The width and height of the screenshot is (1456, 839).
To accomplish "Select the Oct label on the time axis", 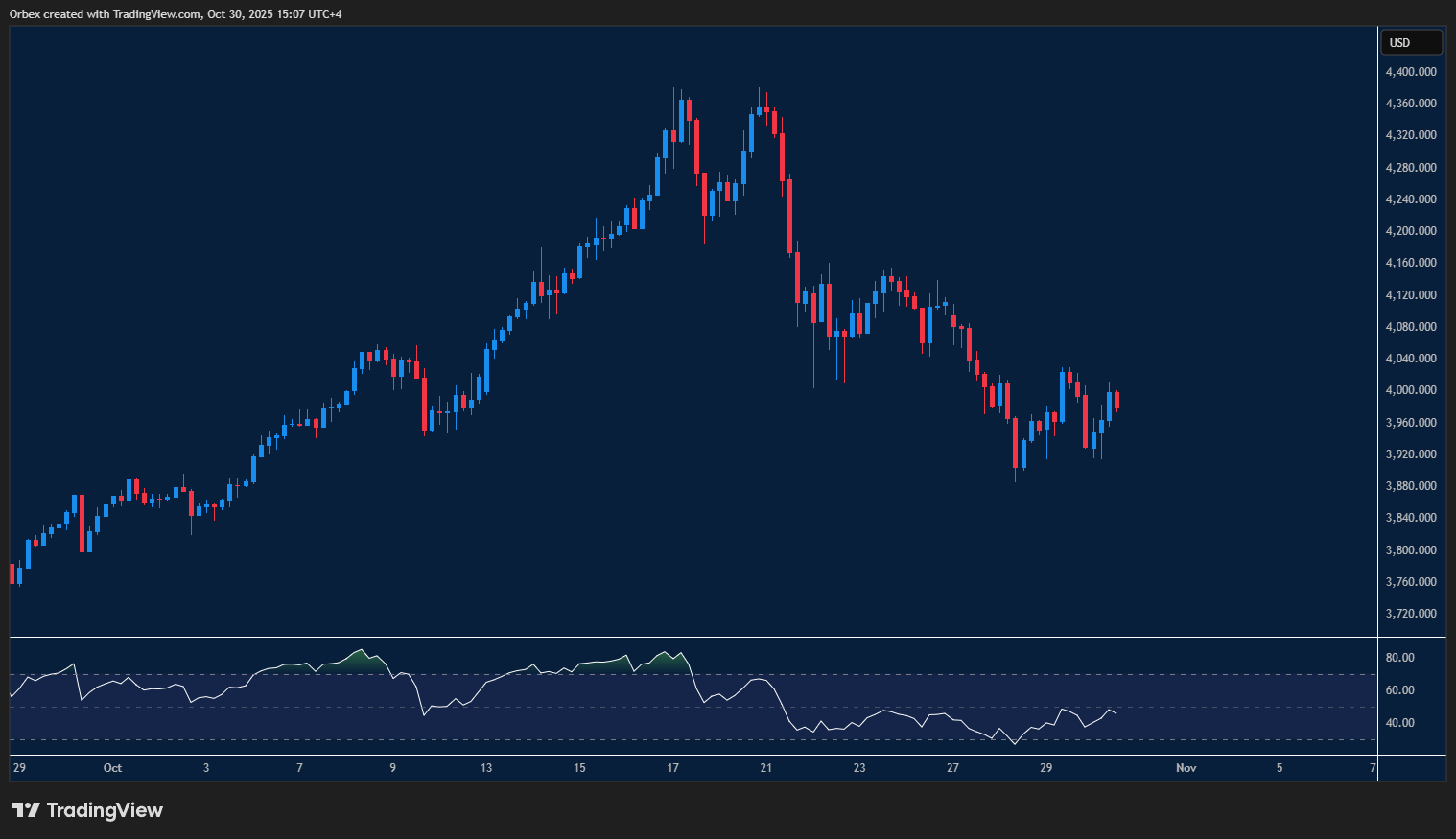I will (112, 767).
